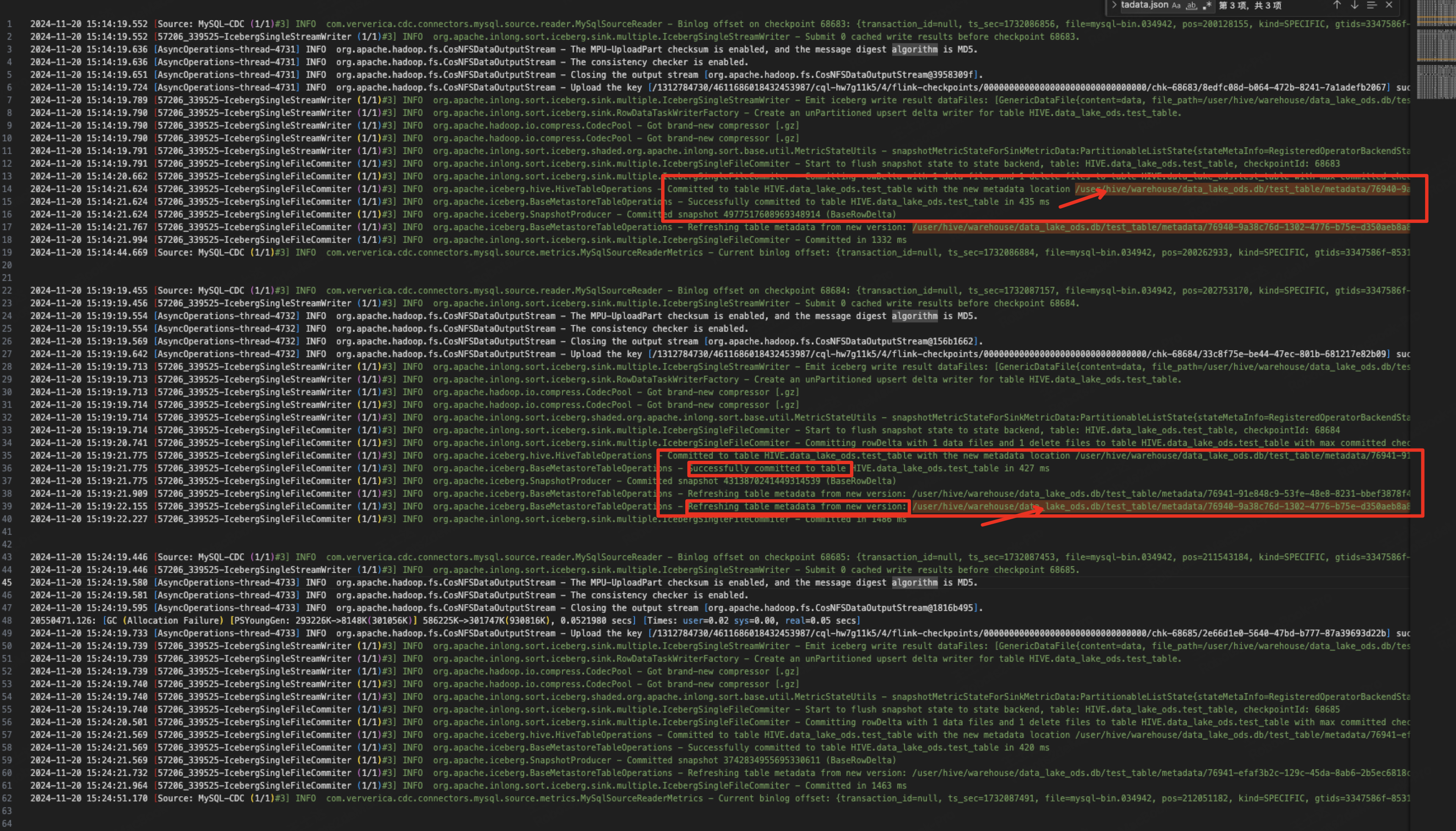Image resolution: width=1456 pixels, height=831 pixels.
Task: Click the find input containing tadata.json
Action: 1144,5
